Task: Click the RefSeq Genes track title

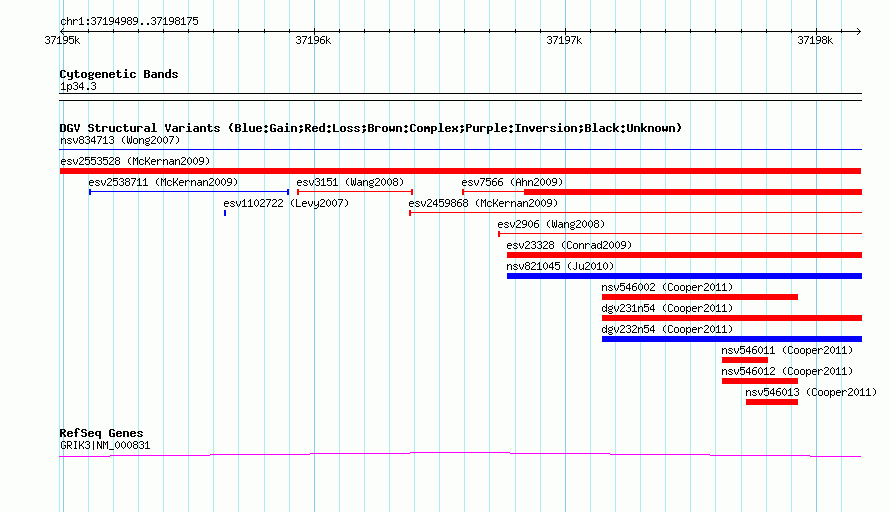Action: coord(101,433)
